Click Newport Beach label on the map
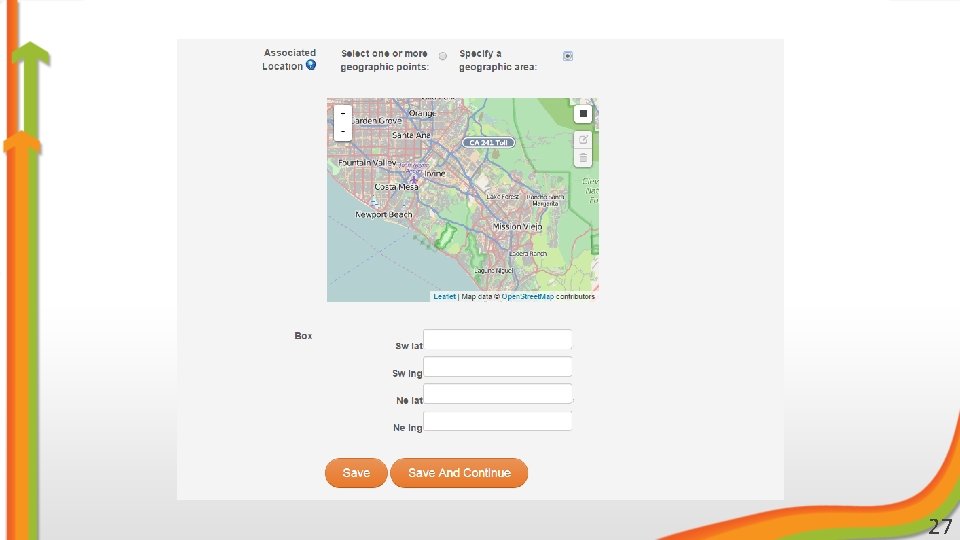 (x=384, y=214)
